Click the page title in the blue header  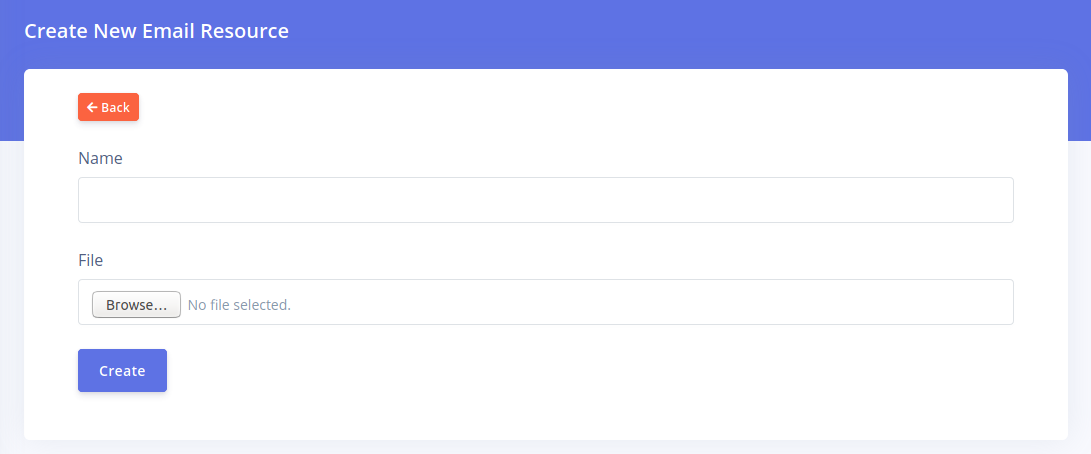[156, 31]
